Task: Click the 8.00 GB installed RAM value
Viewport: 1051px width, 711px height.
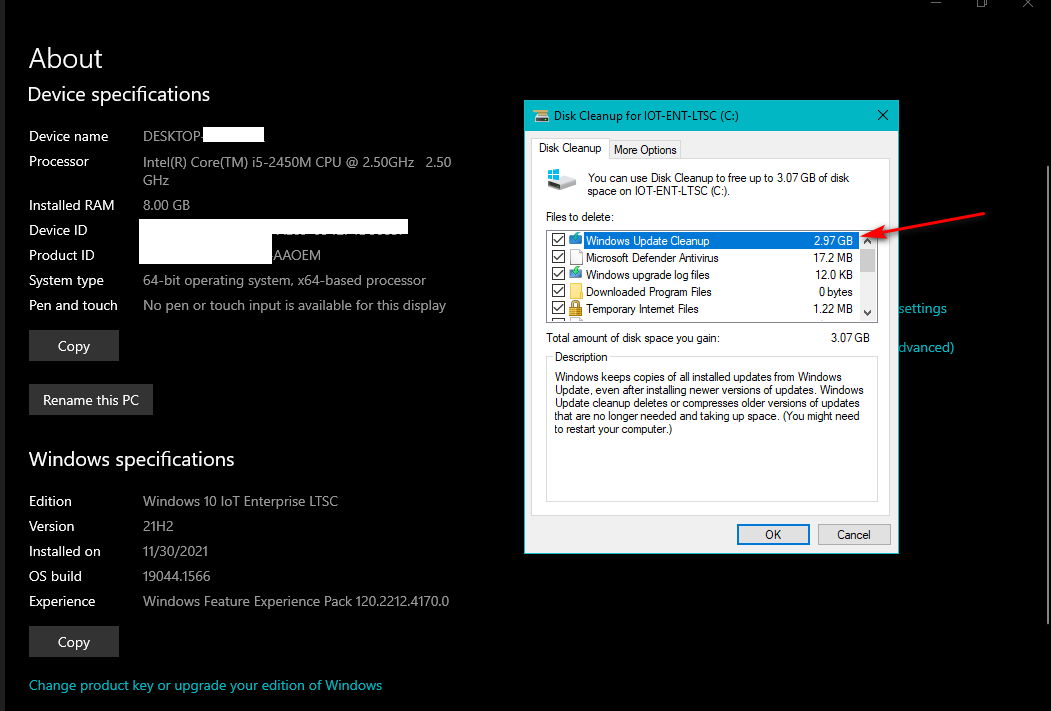Action: click(166, 205)
